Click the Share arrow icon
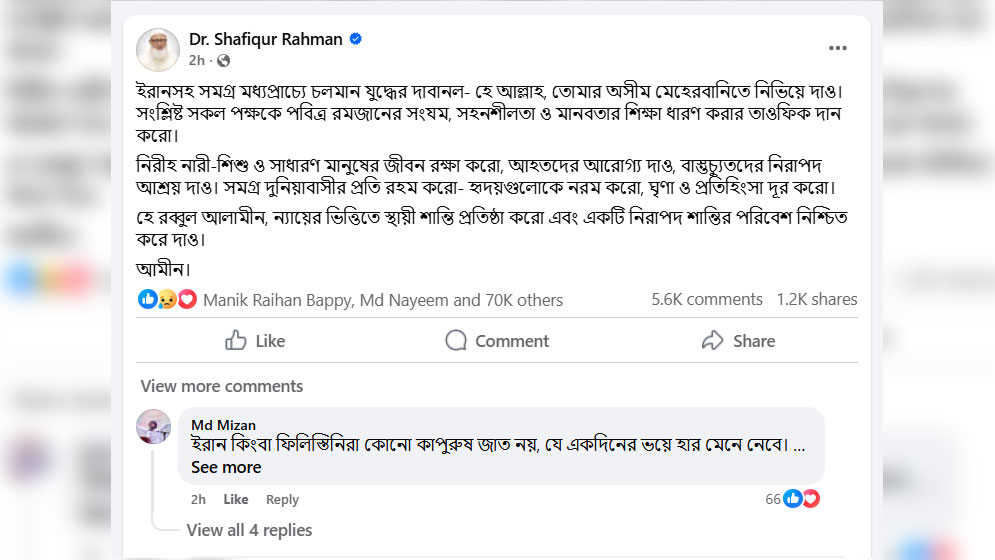The image size is (995, 560). 712,341
